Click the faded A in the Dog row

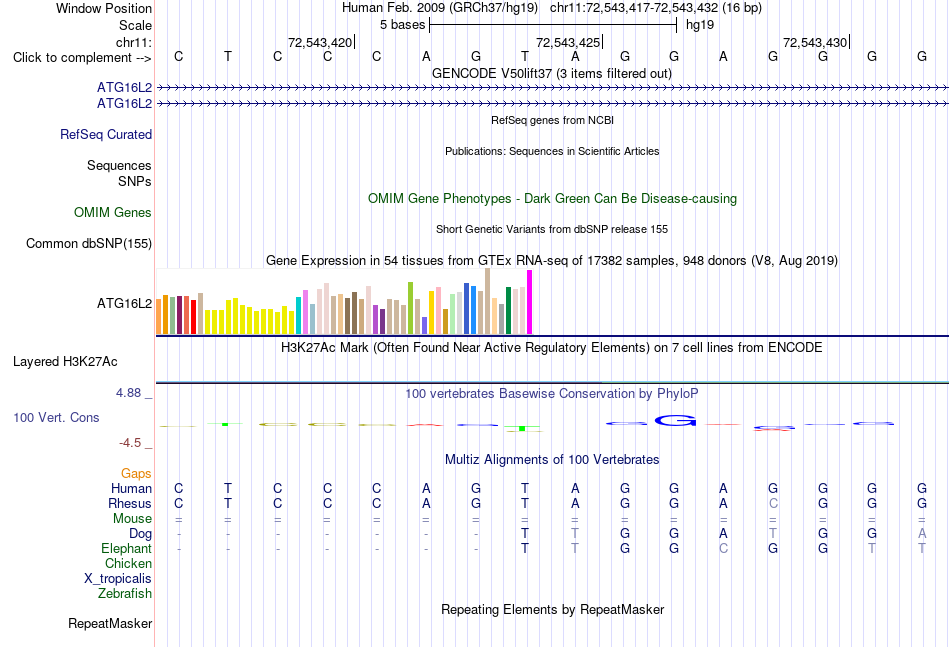coord(922,534)
